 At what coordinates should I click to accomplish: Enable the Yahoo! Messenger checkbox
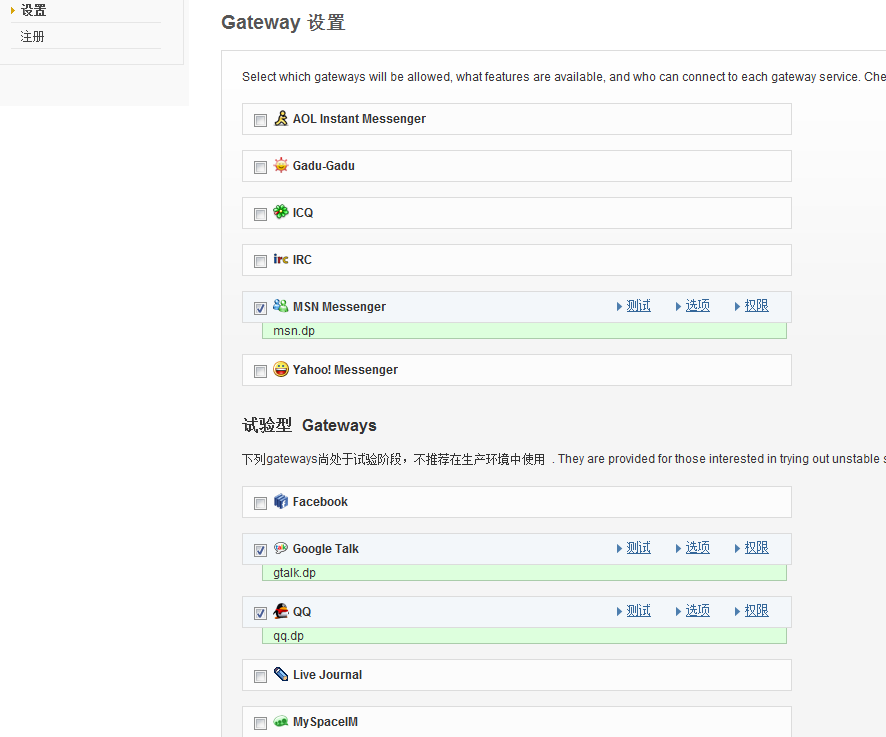coord(260,371)
